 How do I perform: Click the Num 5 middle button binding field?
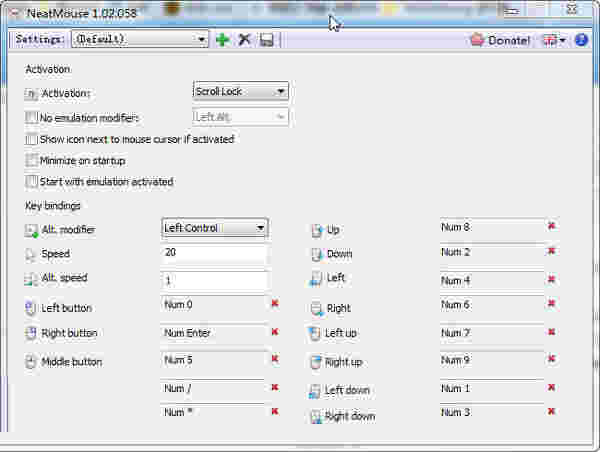pyautogui.click(x=212, y=360)
